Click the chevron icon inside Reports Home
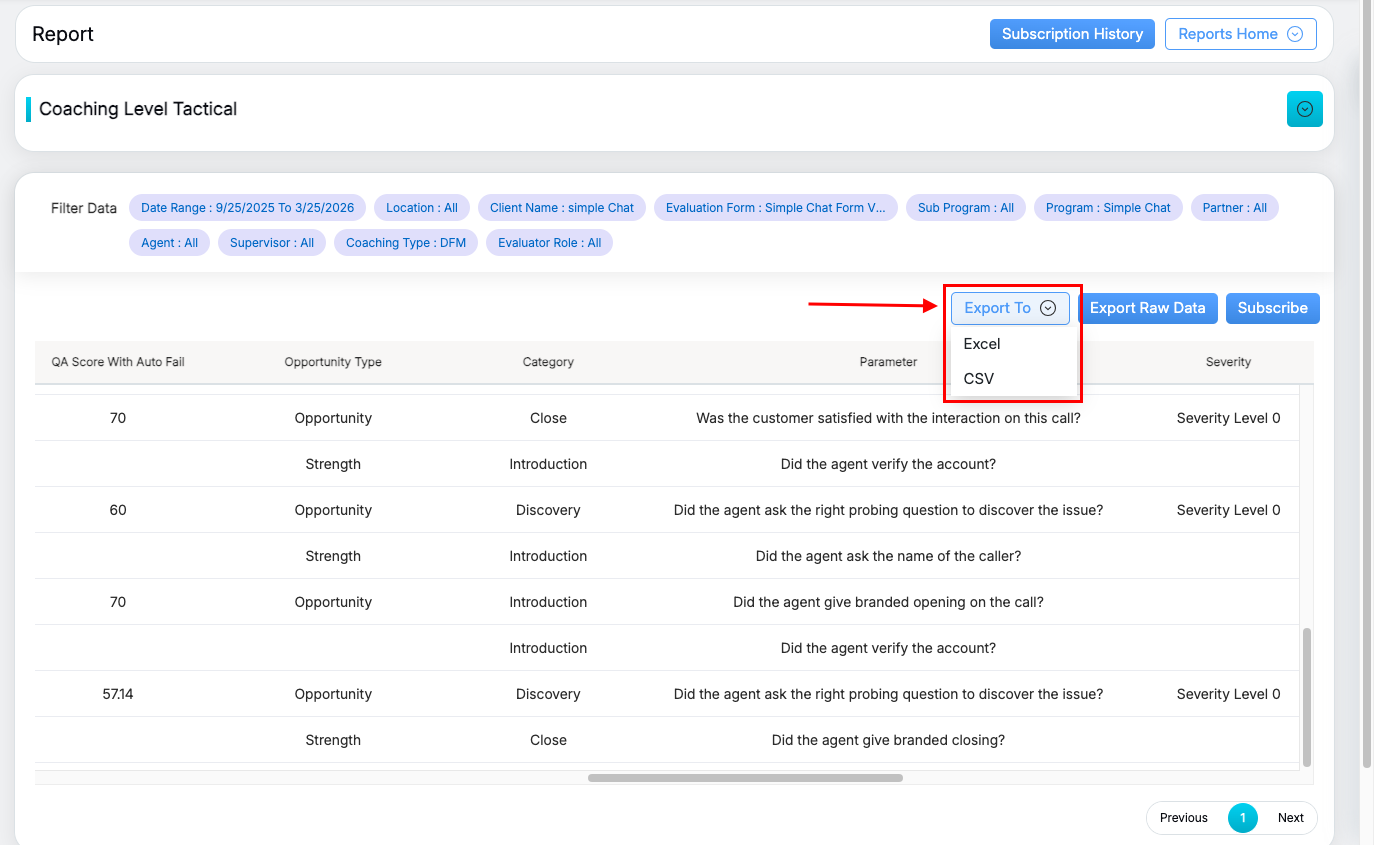 point(1295,34)
